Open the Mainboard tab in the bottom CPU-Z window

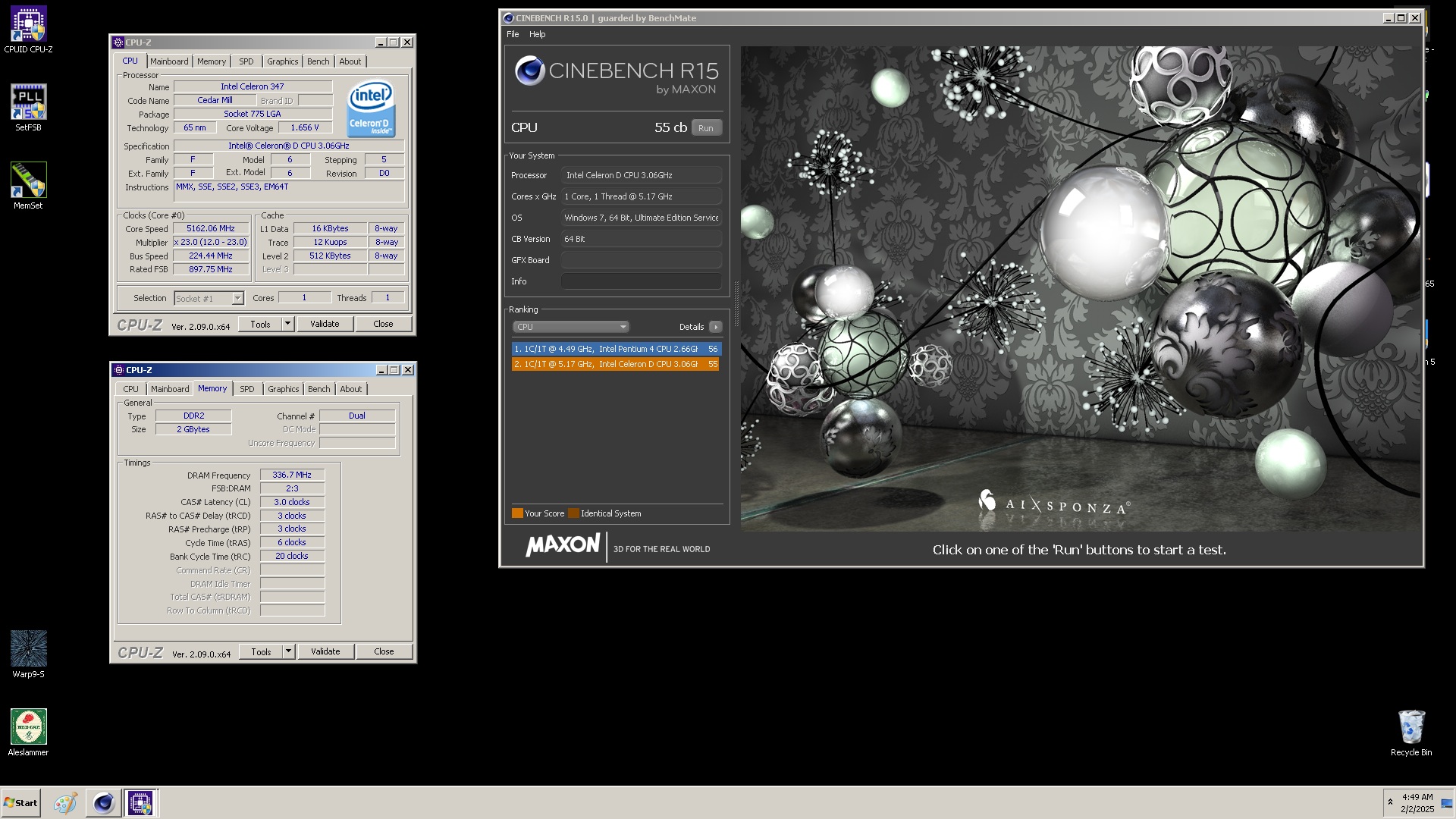(x=170, y=389)
